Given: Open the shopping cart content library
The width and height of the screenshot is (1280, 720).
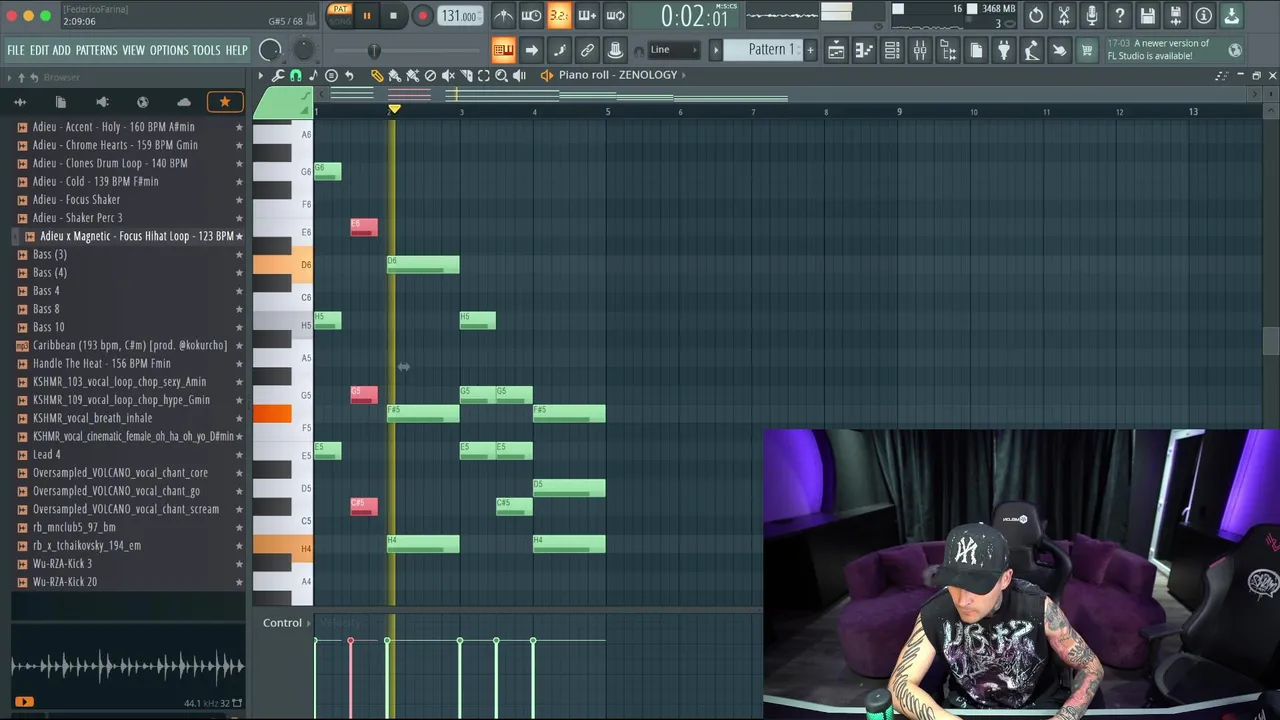Looking at the screenshot, I should pyautogui.click(x=1087, y=50).
